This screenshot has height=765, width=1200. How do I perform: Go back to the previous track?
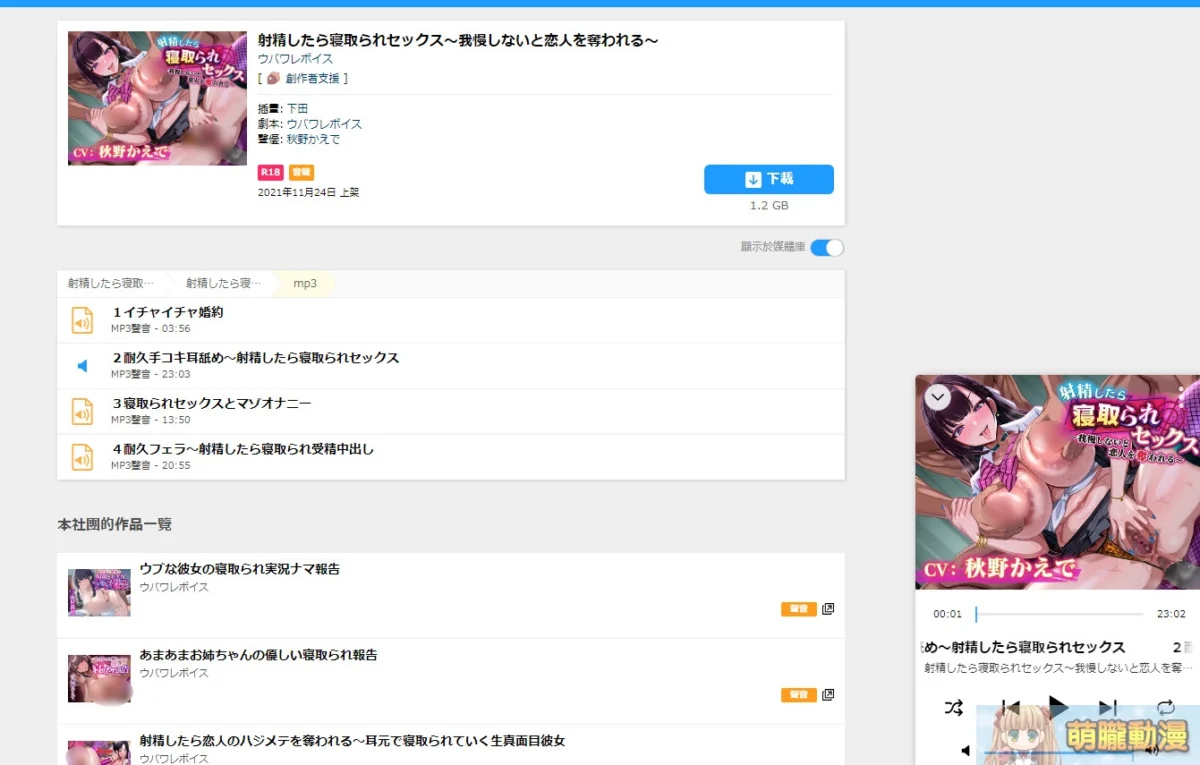[x=1012, y=708]
